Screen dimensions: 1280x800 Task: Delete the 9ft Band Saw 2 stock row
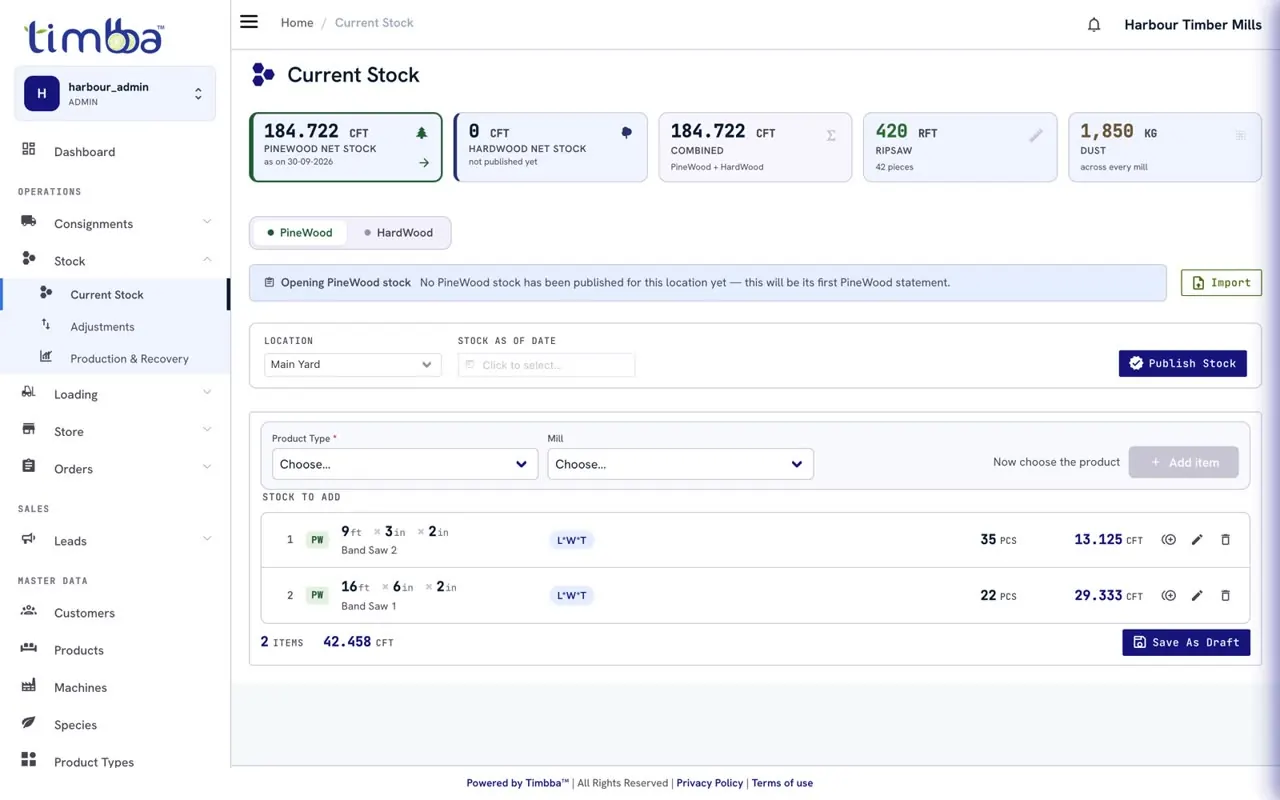click(x=1225, y=540)
